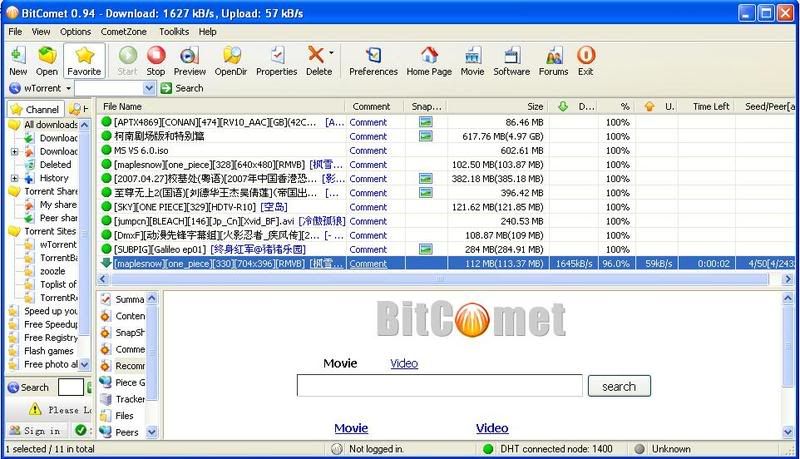The image size is (800, 459).
Task: Switch to the Channel sidebar tab
Action: [x=35, y=109]
